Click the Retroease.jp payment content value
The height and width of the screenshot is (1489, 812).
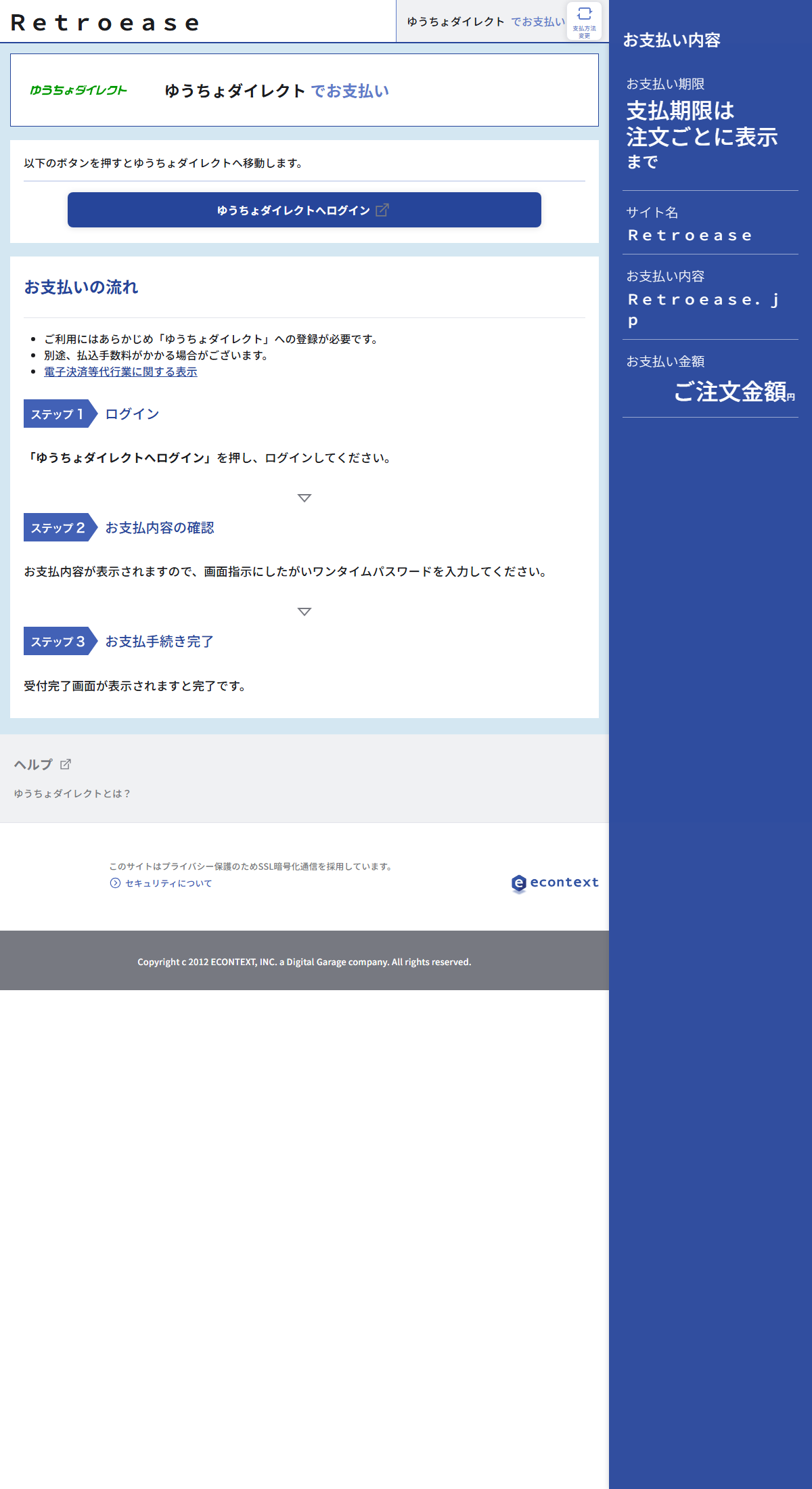(704, 309)
